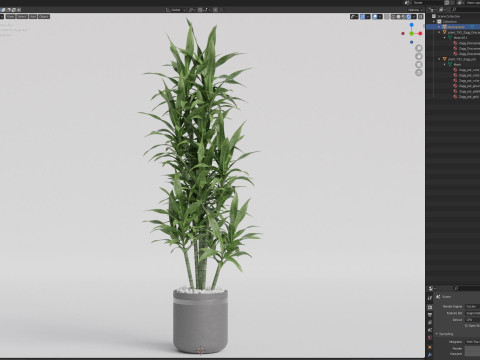480x360 pixels.
Task: Click the outliner search field
Action: [x=465, y=10]
